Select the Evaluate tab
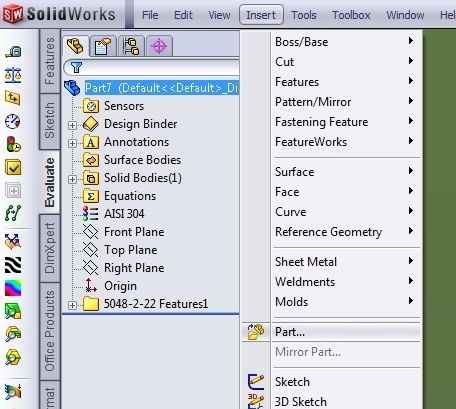The image size is (456, 409). (x=50, y=183)
